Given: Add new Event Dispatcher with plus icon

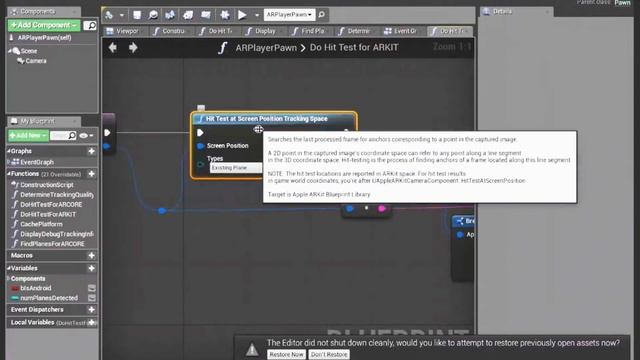Looking at the screenshot, I should [x=91, y=310].
